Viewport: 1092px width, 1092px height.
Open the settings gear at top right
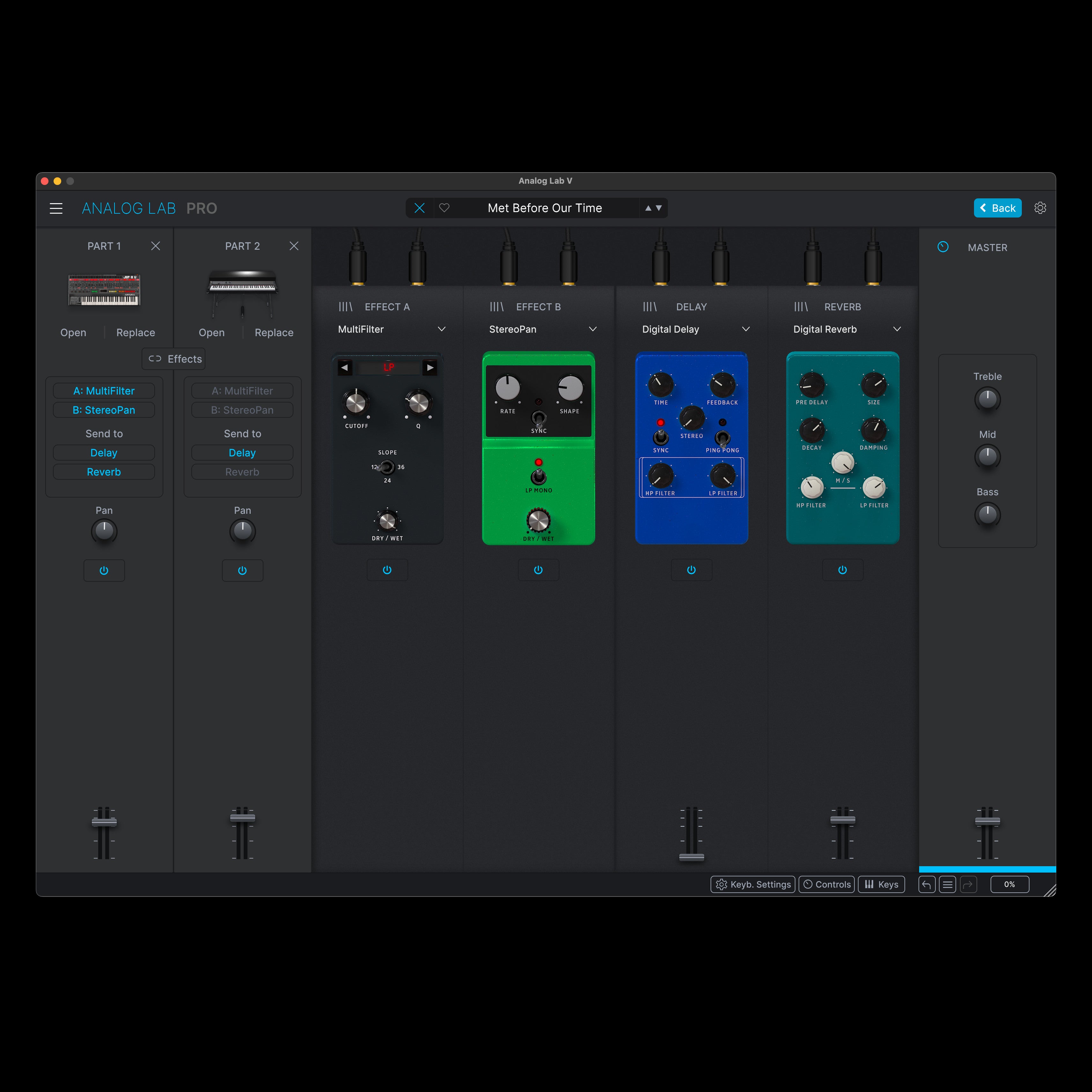click(x=1040, y=208)
